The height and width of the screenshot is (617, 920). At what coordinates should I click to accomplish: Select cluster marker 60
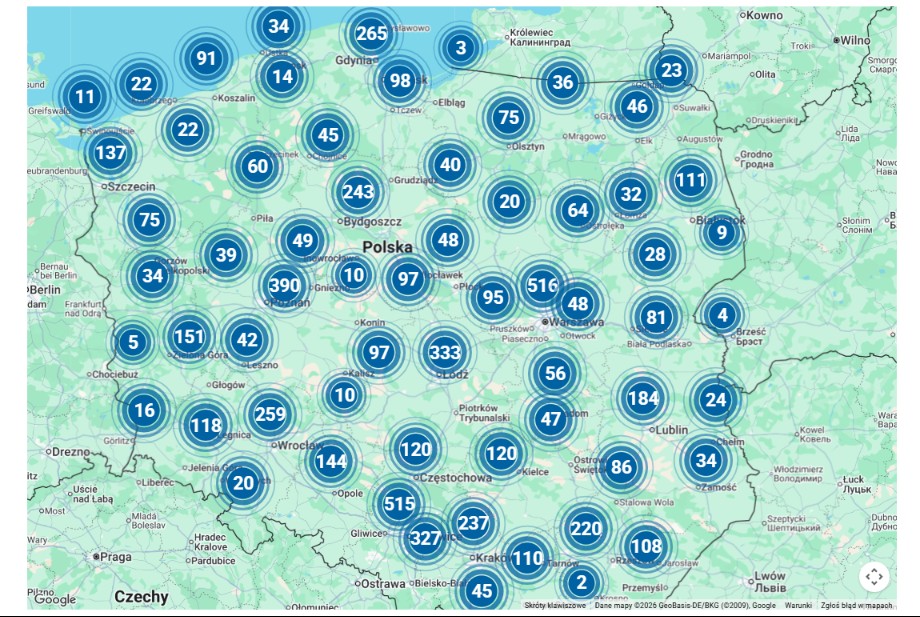[x=257, y=167]
